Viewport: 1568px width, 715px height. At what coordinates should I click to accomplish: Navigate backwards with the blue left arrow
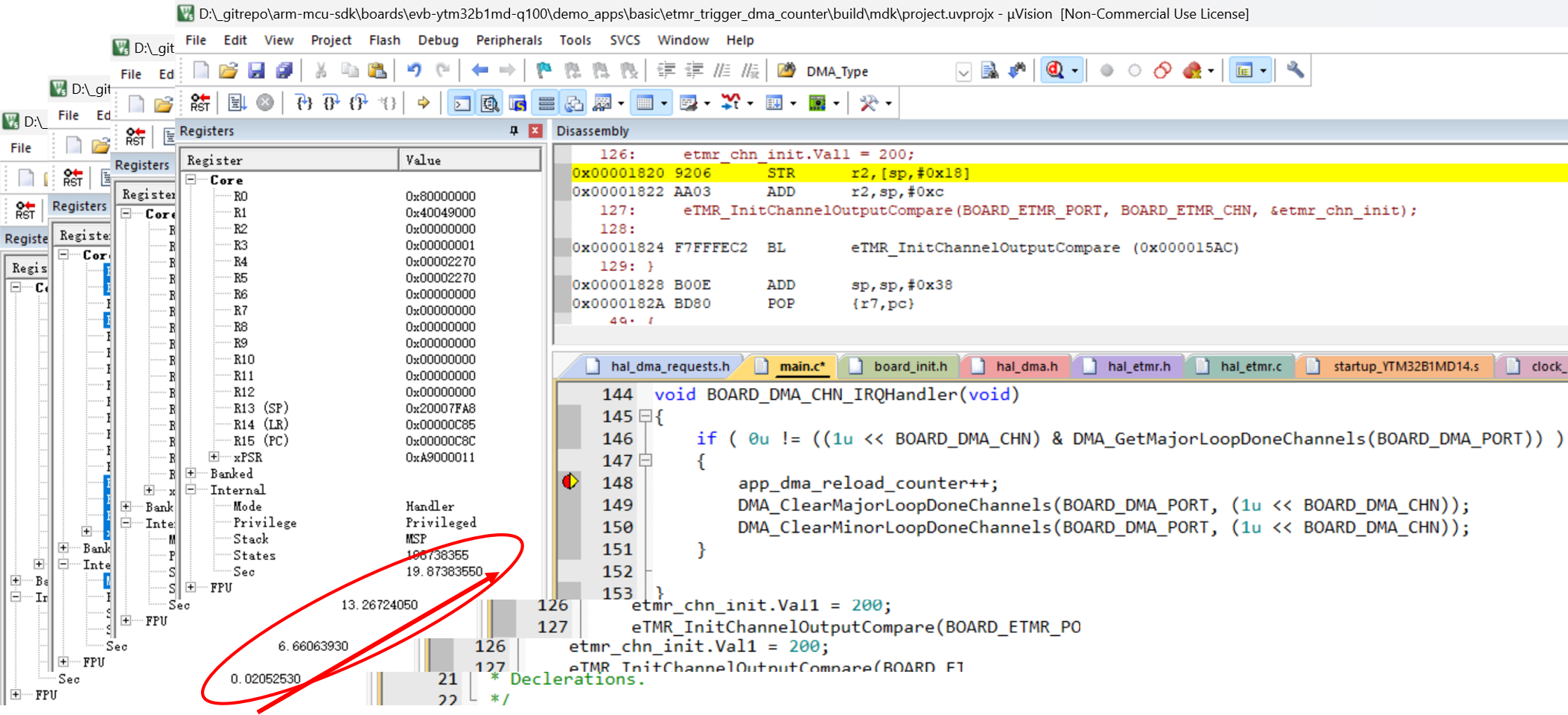(x=479, y=71)
